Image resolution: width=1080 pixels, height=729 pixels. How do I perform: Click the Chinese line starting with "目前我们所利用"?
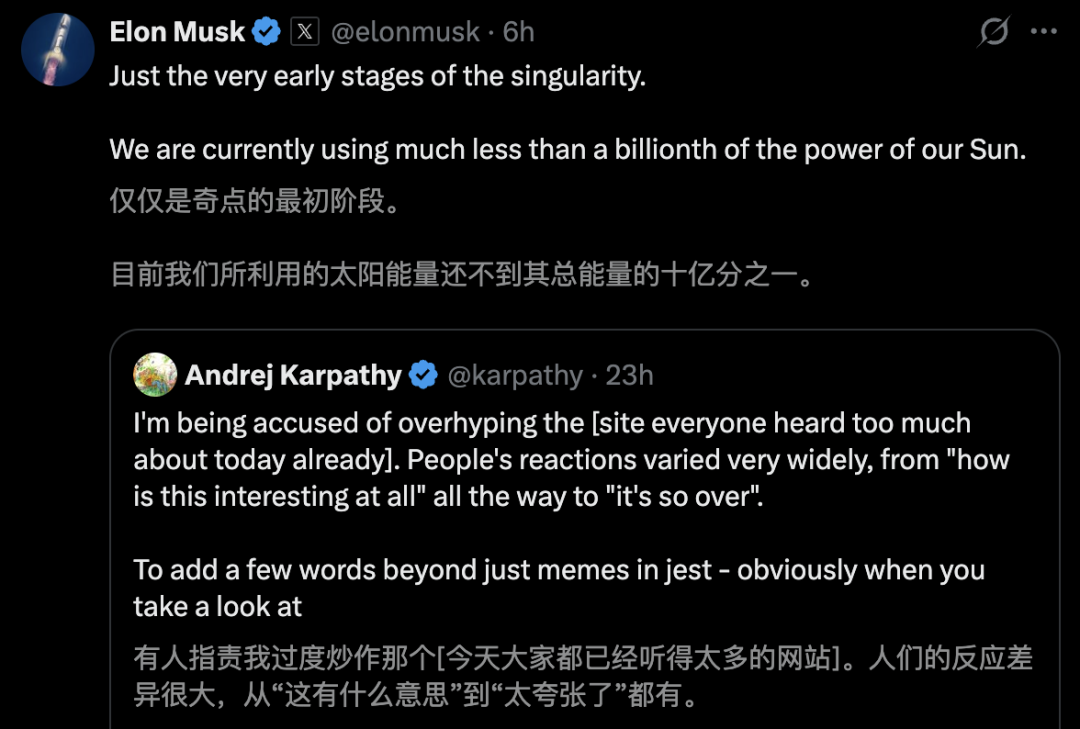(461, 275)
